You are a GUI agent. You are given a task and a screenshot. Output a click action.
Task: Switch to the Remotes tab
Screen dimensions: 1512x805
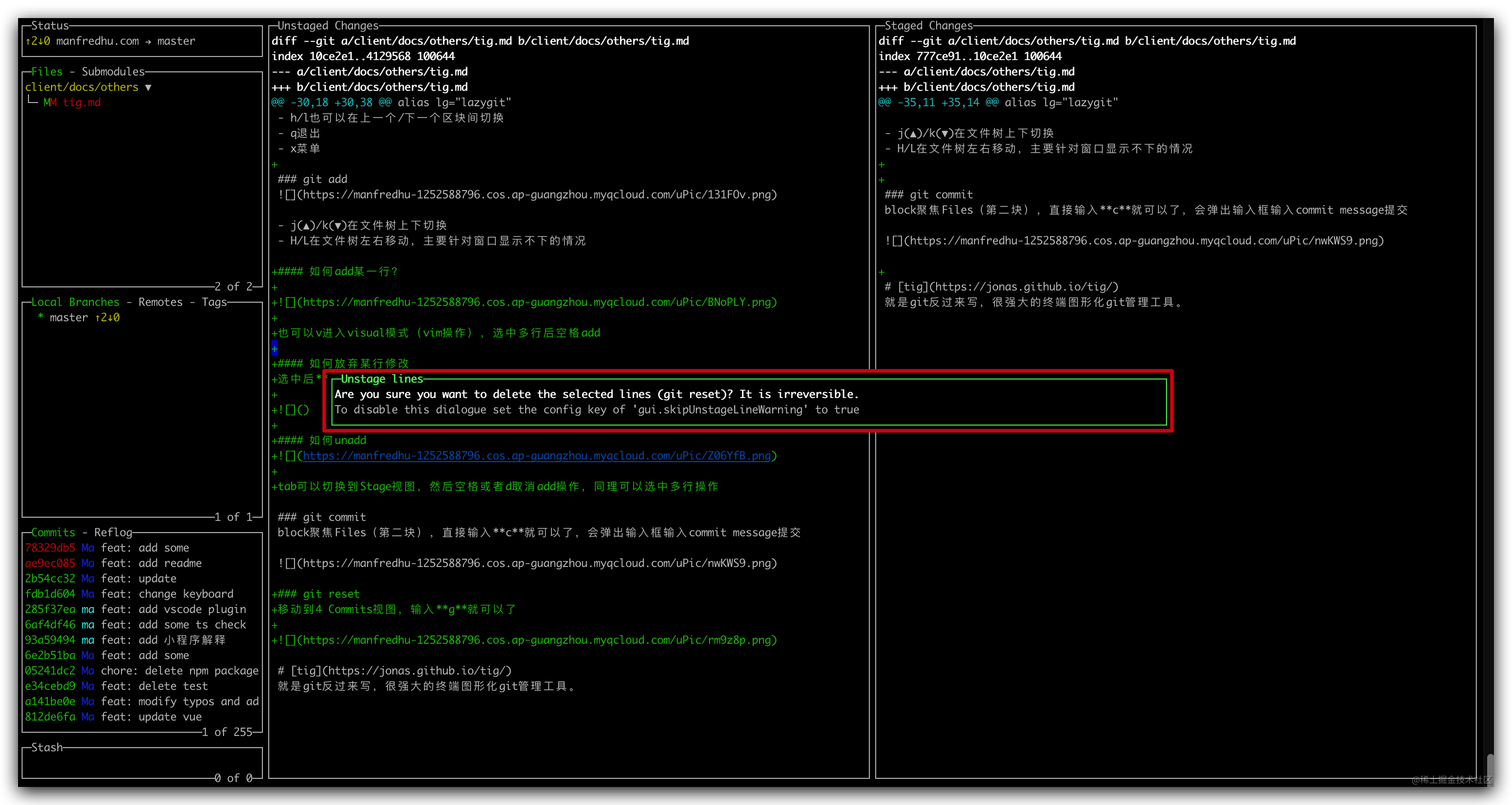pyautogui.click(x=160, y=302)
